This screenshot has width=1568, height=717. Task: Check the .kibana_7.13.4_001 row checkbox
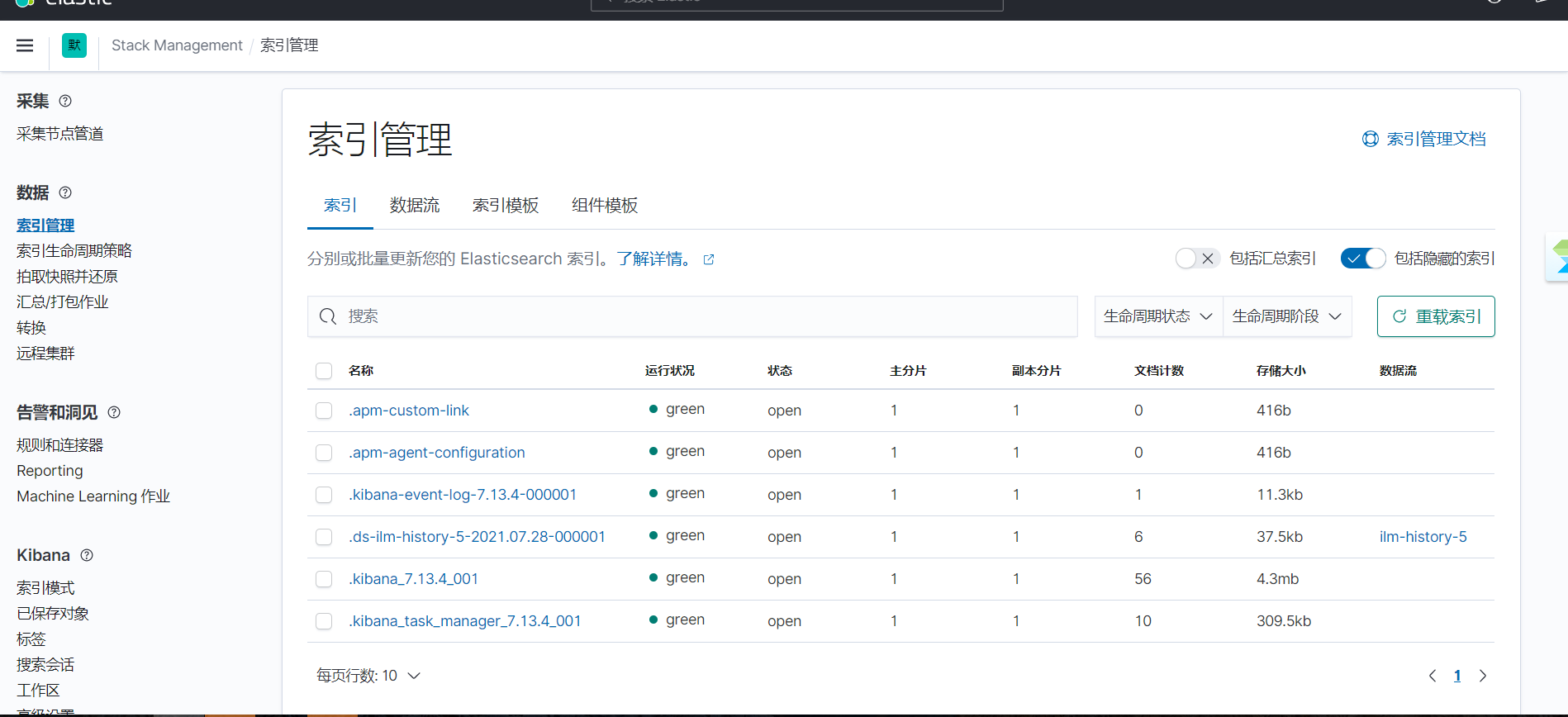(x=324, y=579)
